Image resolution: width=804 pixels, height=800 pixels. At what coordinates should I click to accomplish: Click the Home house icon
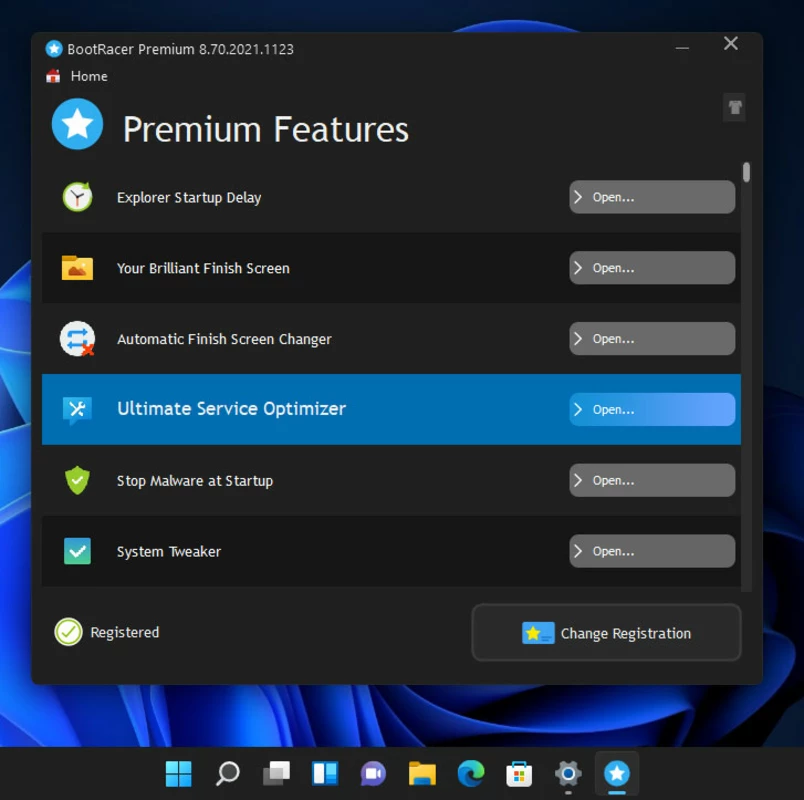point(53,76)
